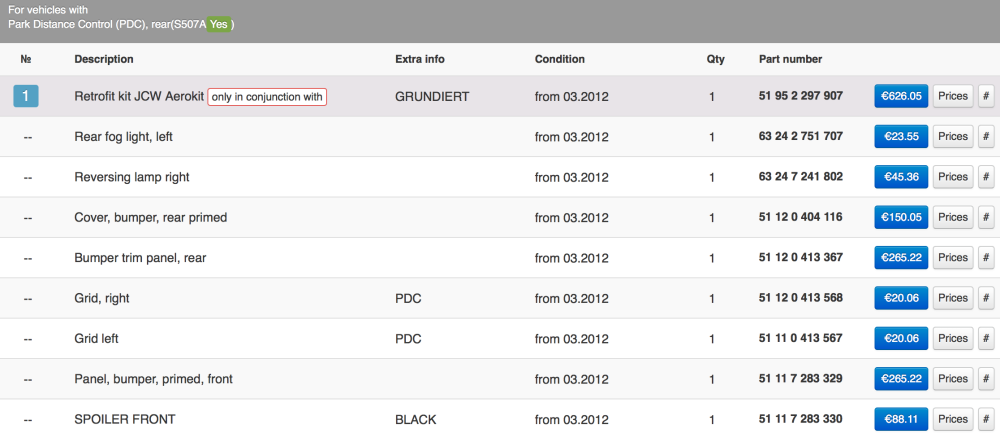Click the # button for part 51 95 2 297 907

pos(985,96)
